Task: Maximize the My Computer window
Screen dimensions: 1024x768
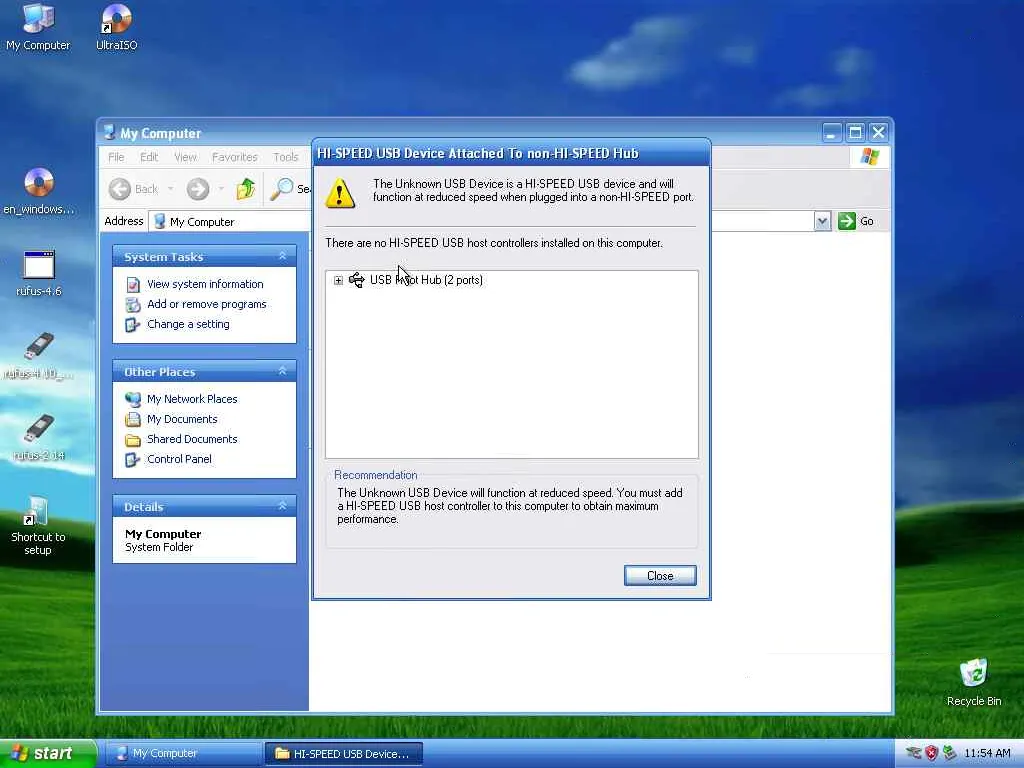Action: 854,133
